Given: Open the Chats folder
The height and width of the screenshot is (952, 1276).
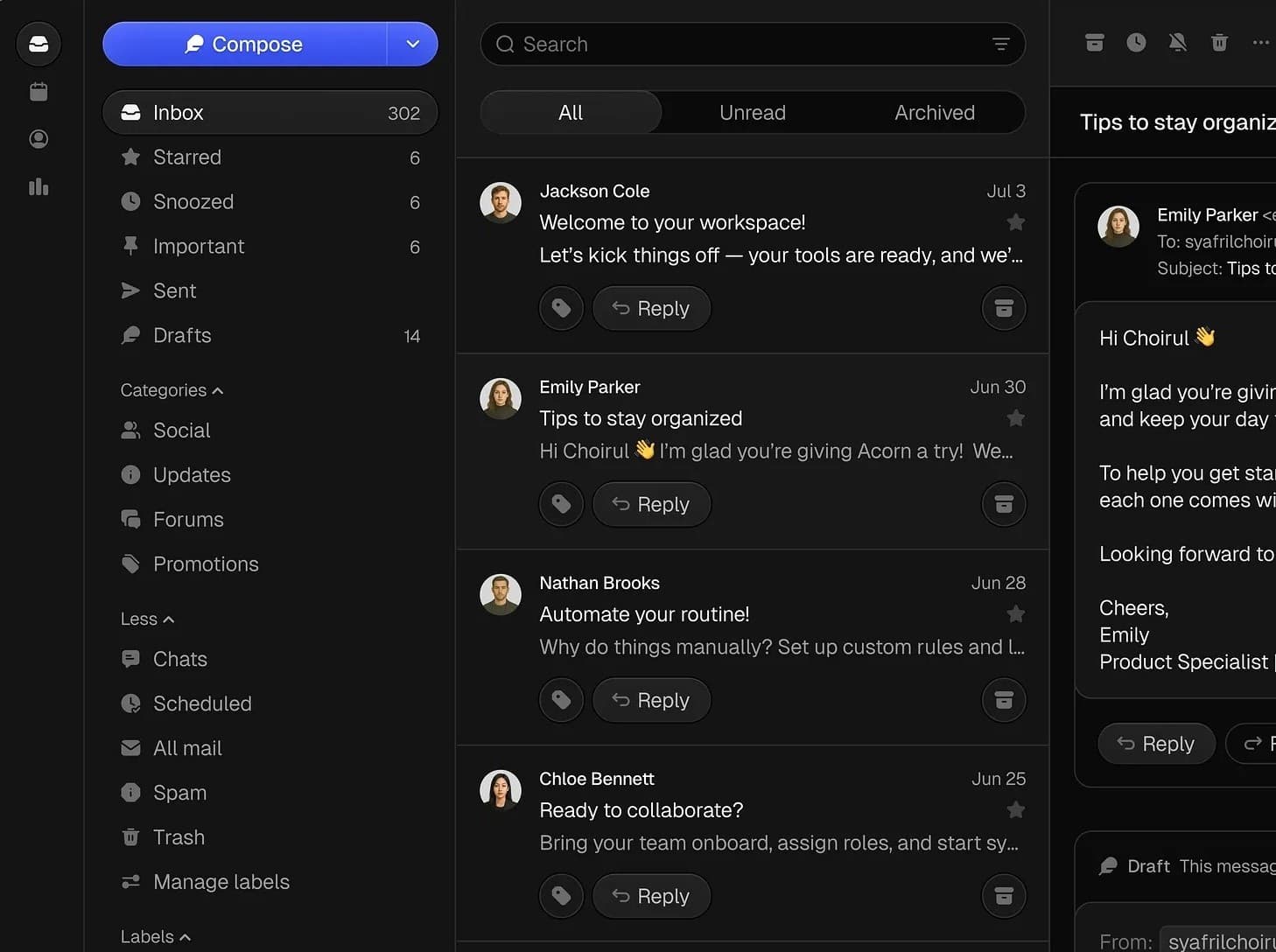Looking at the screenshot, I should coord(270,659).
